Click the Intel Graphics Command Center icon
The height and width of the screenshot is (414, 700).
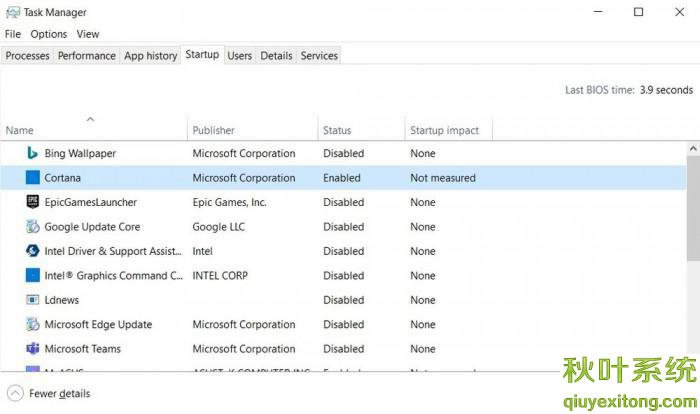pos(33,275)
